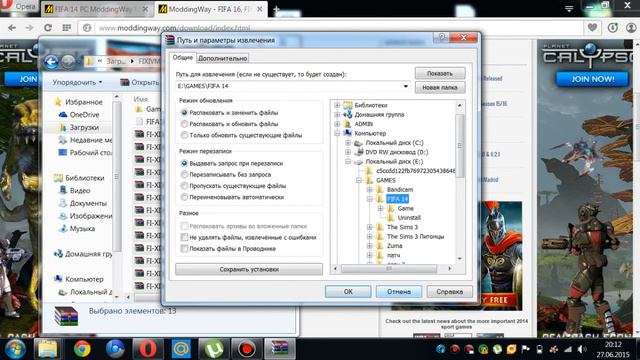Open the Bandicam recorder taskbar icon
This screenshot has width=640, height=360.
click(247, 349)
